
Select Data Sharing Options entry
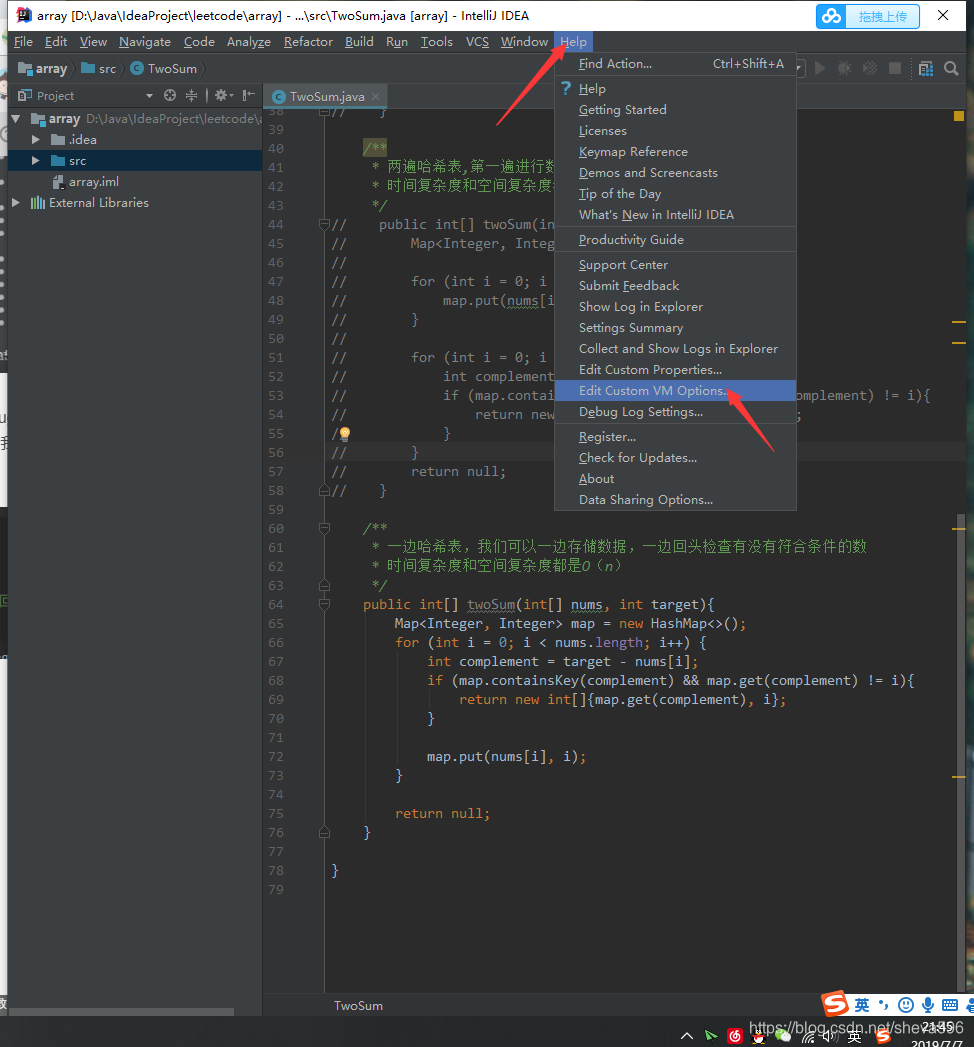tap(675, 499)
